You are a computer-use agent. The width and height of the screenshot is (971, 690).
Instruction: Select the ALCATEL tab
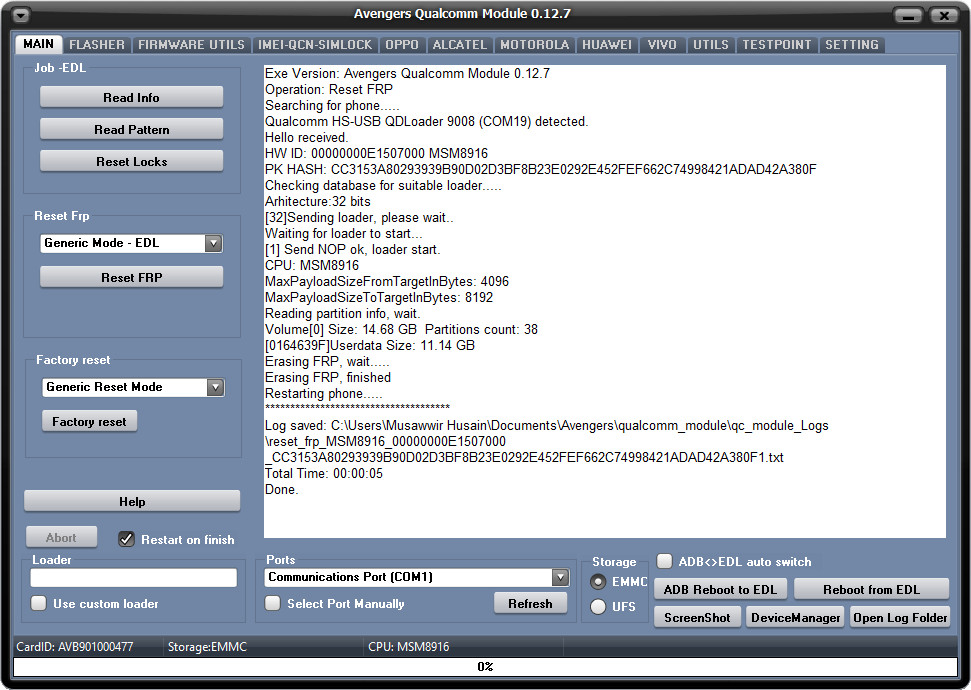pyautogui.click(x=459, y=45)
